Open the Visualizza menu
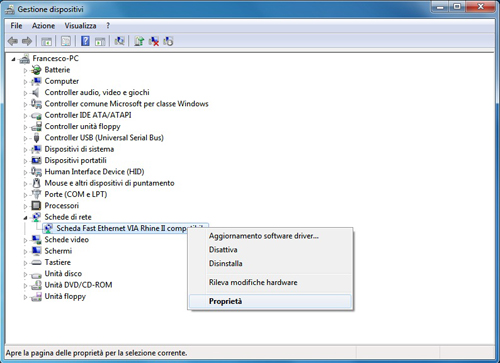Screen dimensions: 500x363 [80, 26]
